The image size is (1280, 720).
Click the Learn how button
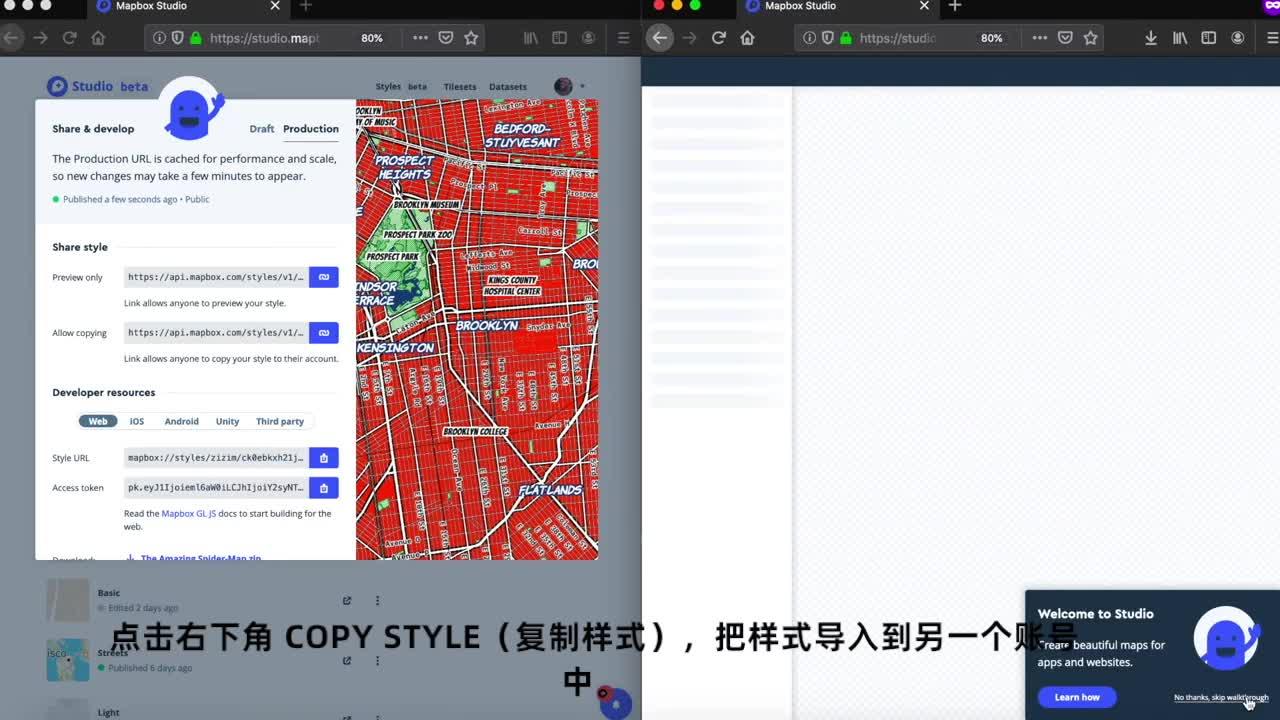point(1076,697)
